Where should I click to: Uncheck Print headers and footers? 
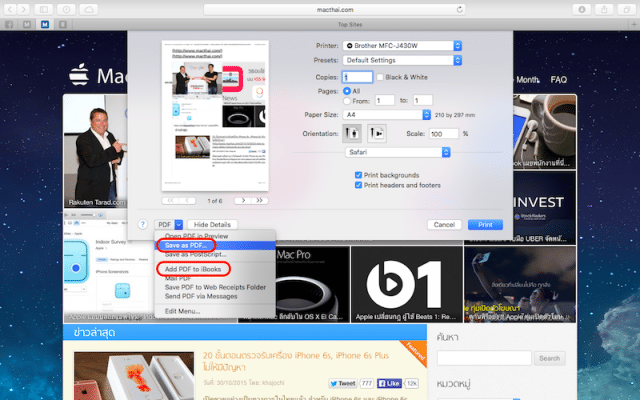(x=359, y=184)
